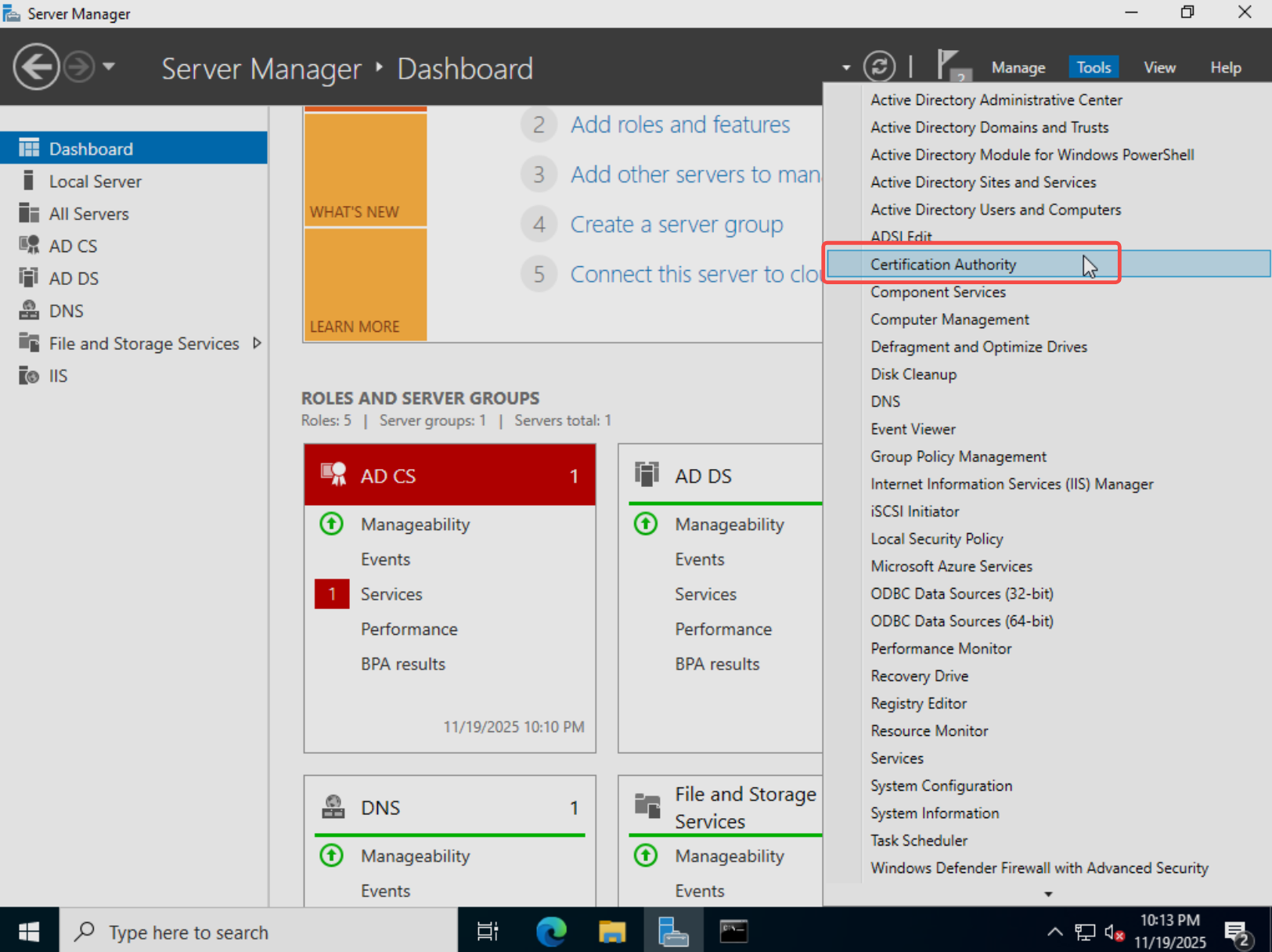Click the Windows Start button
Image resolution: width=1272 pixels, height=952 pixels.
(29, 931)
